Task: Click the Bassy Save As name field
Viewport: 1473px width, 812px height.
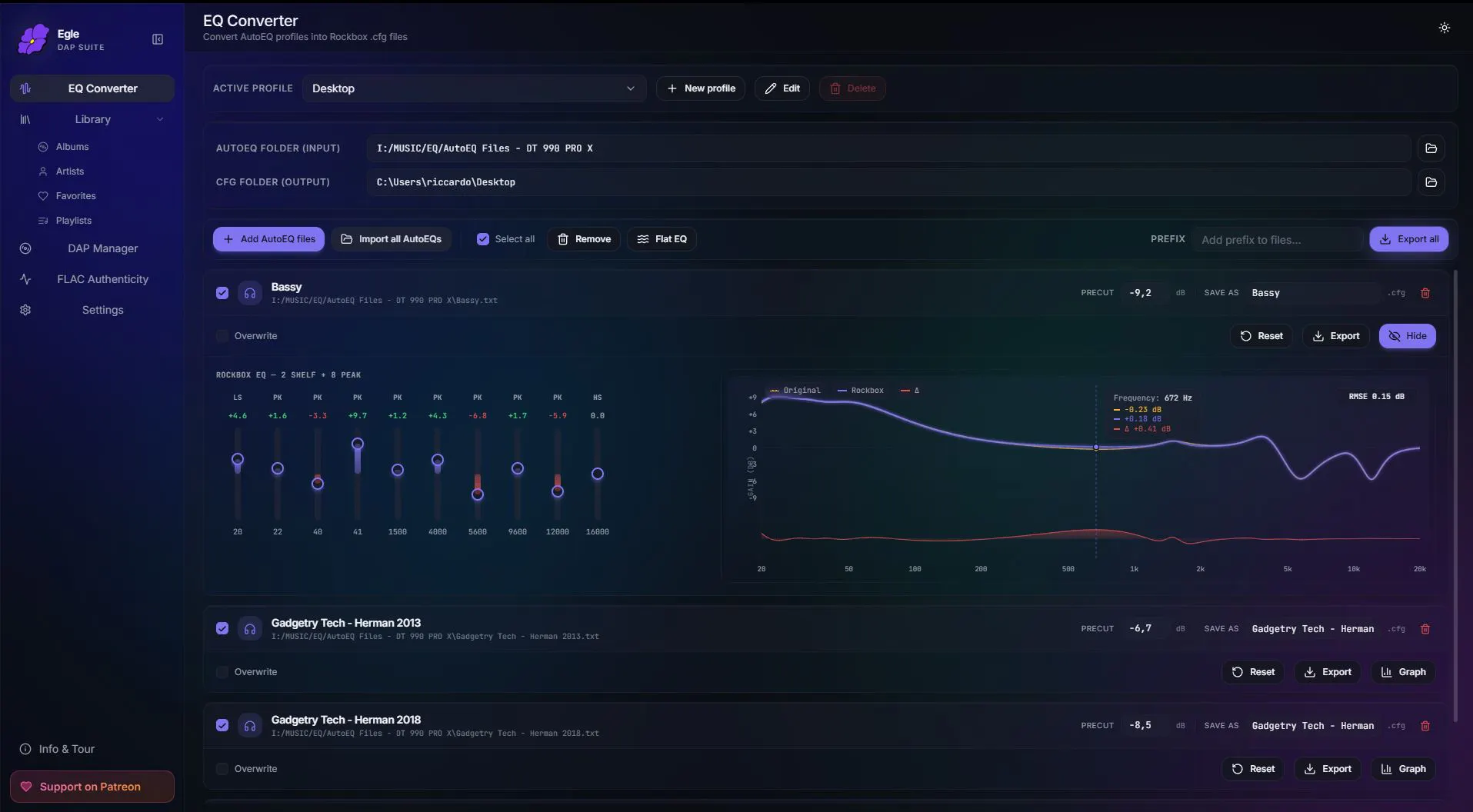Action: tap(1315, 293)
